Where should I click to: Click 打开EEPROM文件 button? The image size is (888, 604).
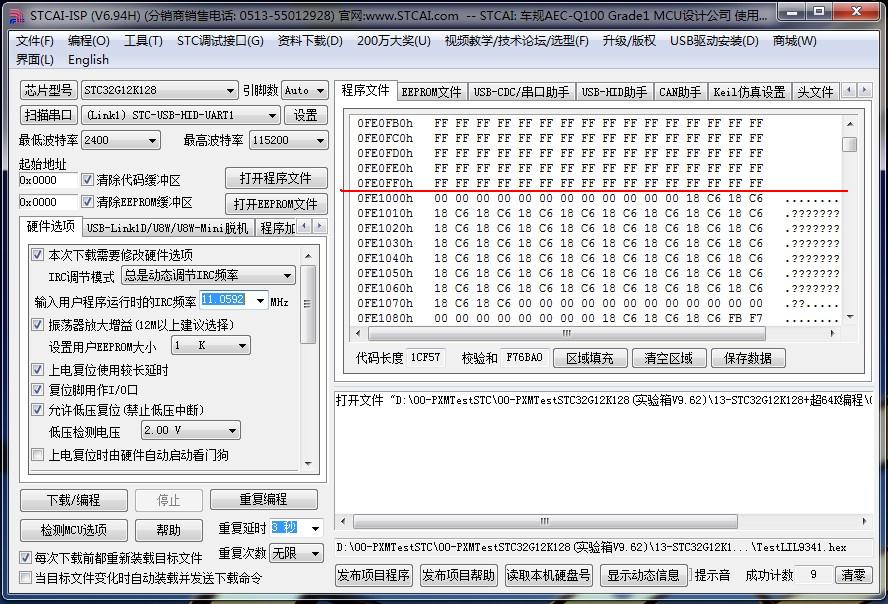tap(276, 204)
